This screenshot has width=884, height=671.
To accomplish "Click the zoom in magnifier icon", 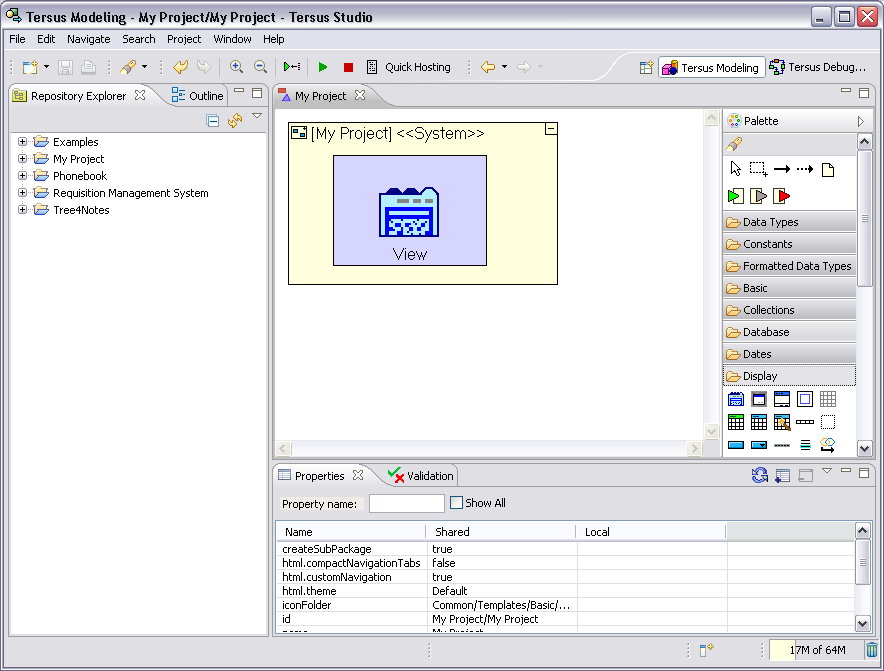I will click(236, 67).
